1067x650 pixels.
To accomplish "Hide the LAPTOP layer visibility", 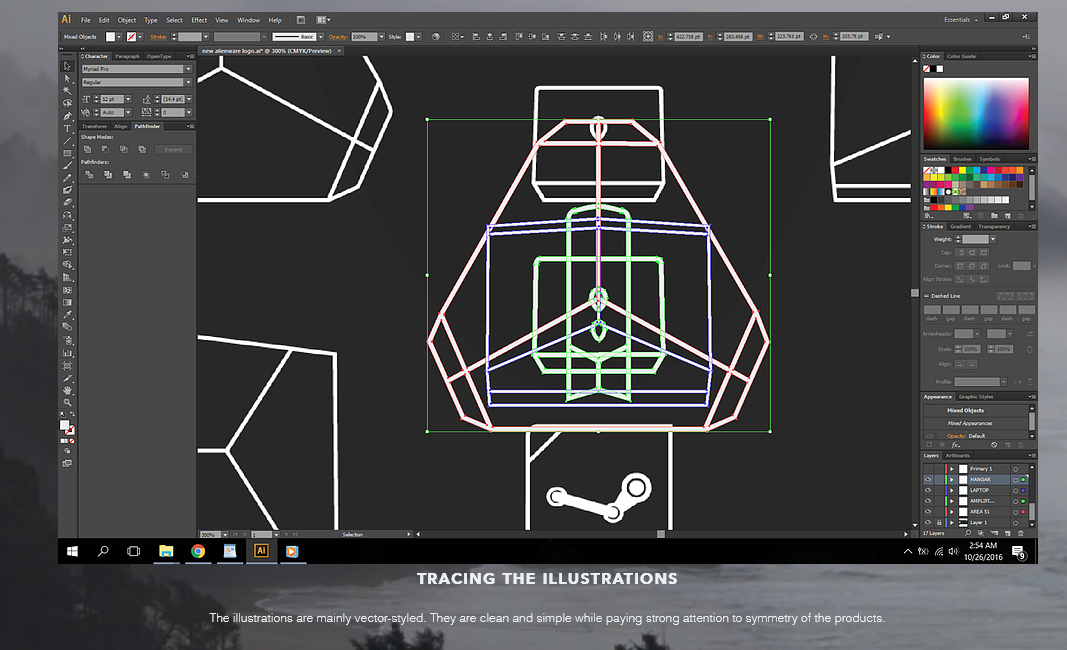I will coord(928,490).
